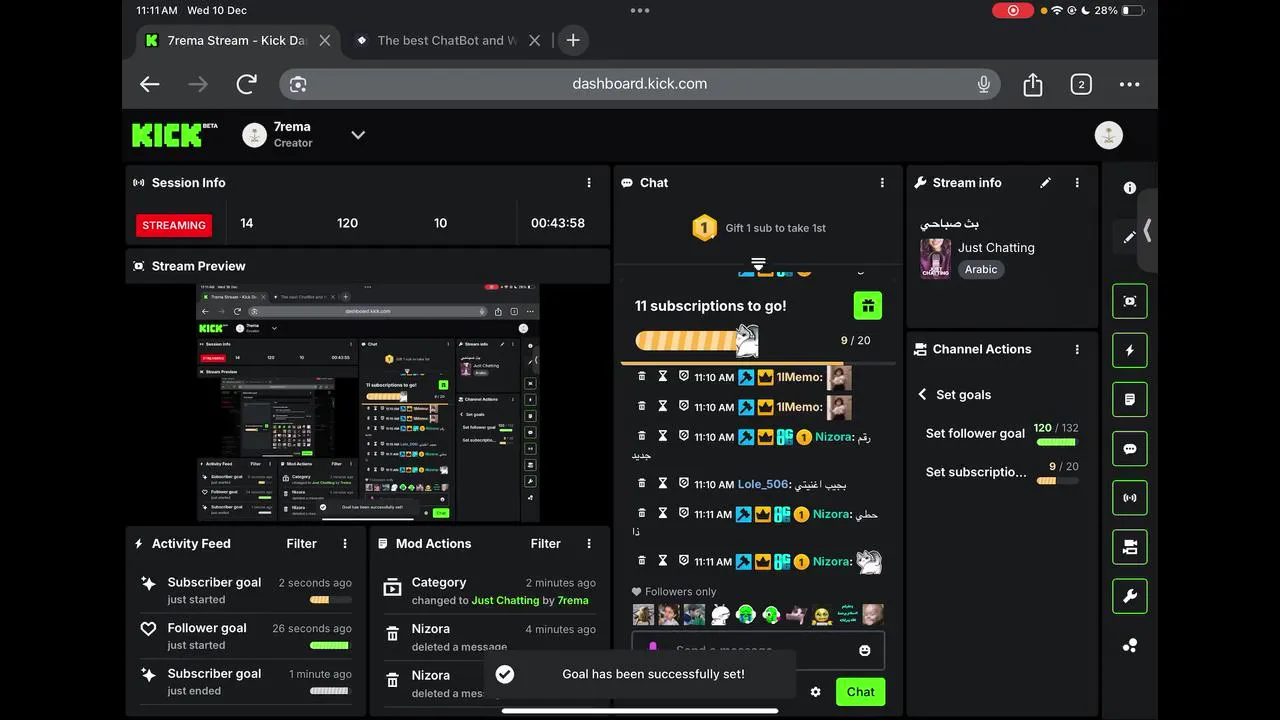Timeout Lole_506 using the hourglass icon
The image size is (1280, 720).
click(662, 483)
